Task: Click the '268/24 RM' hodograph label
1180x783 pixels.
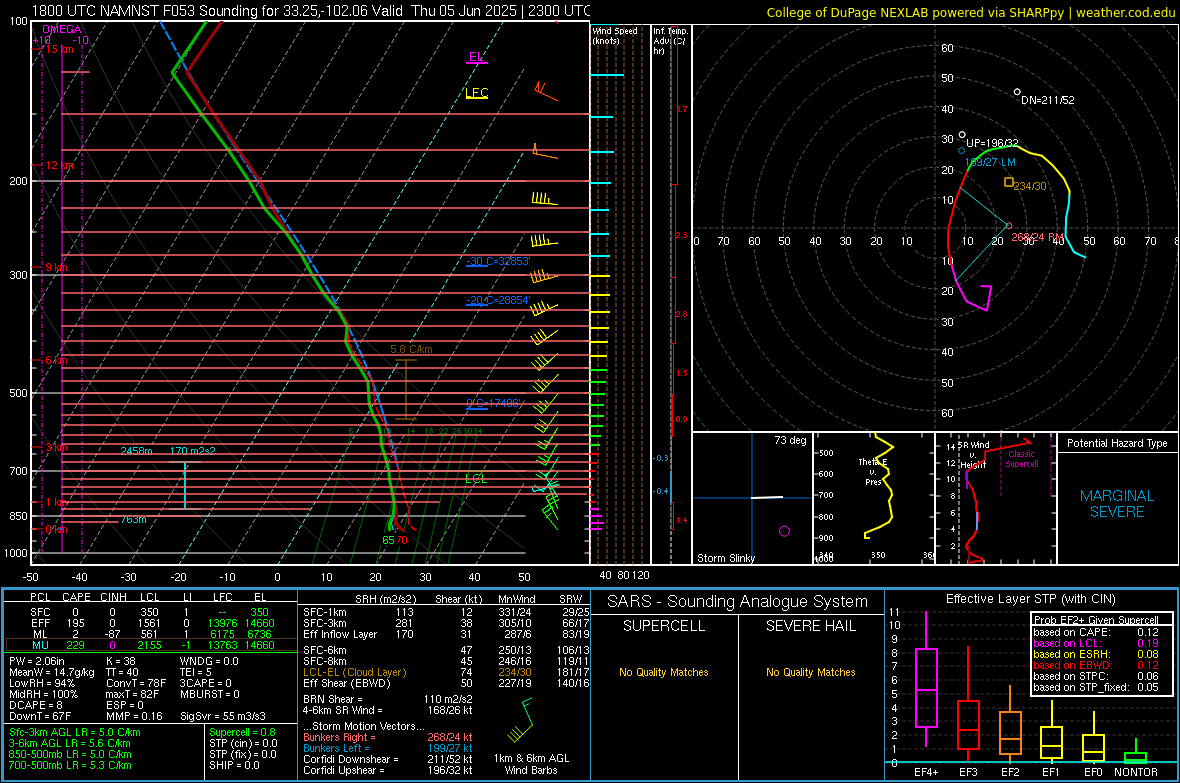Action: [x=1038, y=237]
